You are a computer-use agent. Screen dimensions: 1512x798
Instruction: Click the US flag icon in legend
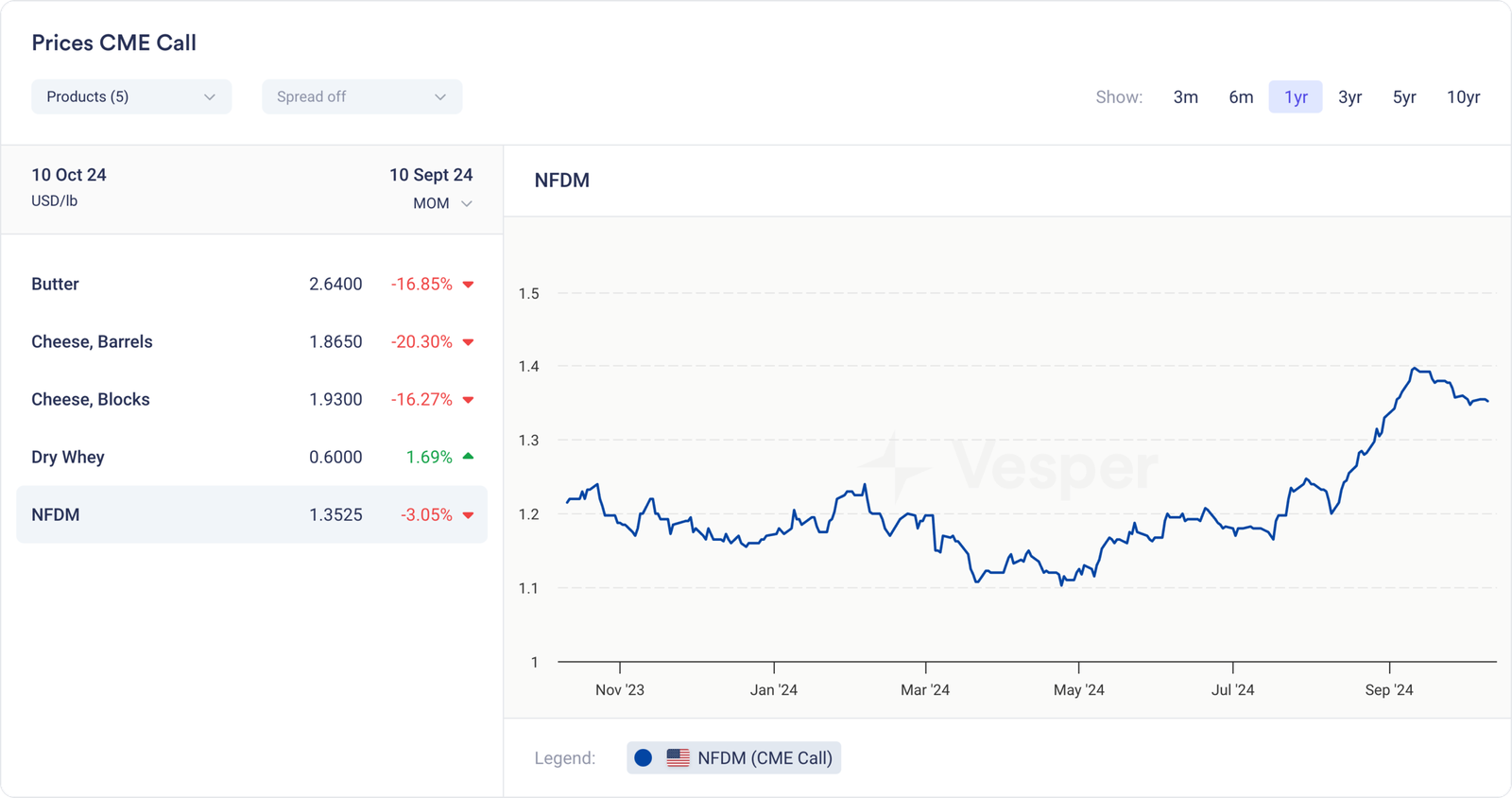tap(678, 758)
